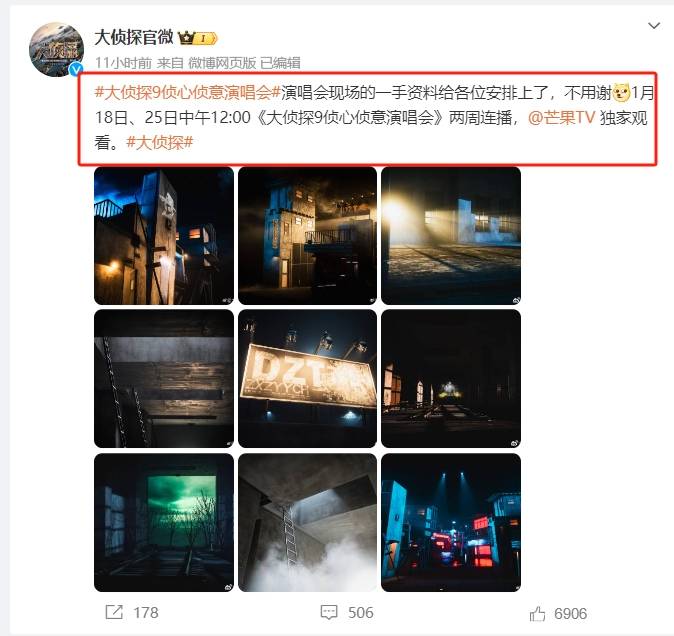Click the 微博网页版 source link
674x636 pixels.
[x=222, y=63]
